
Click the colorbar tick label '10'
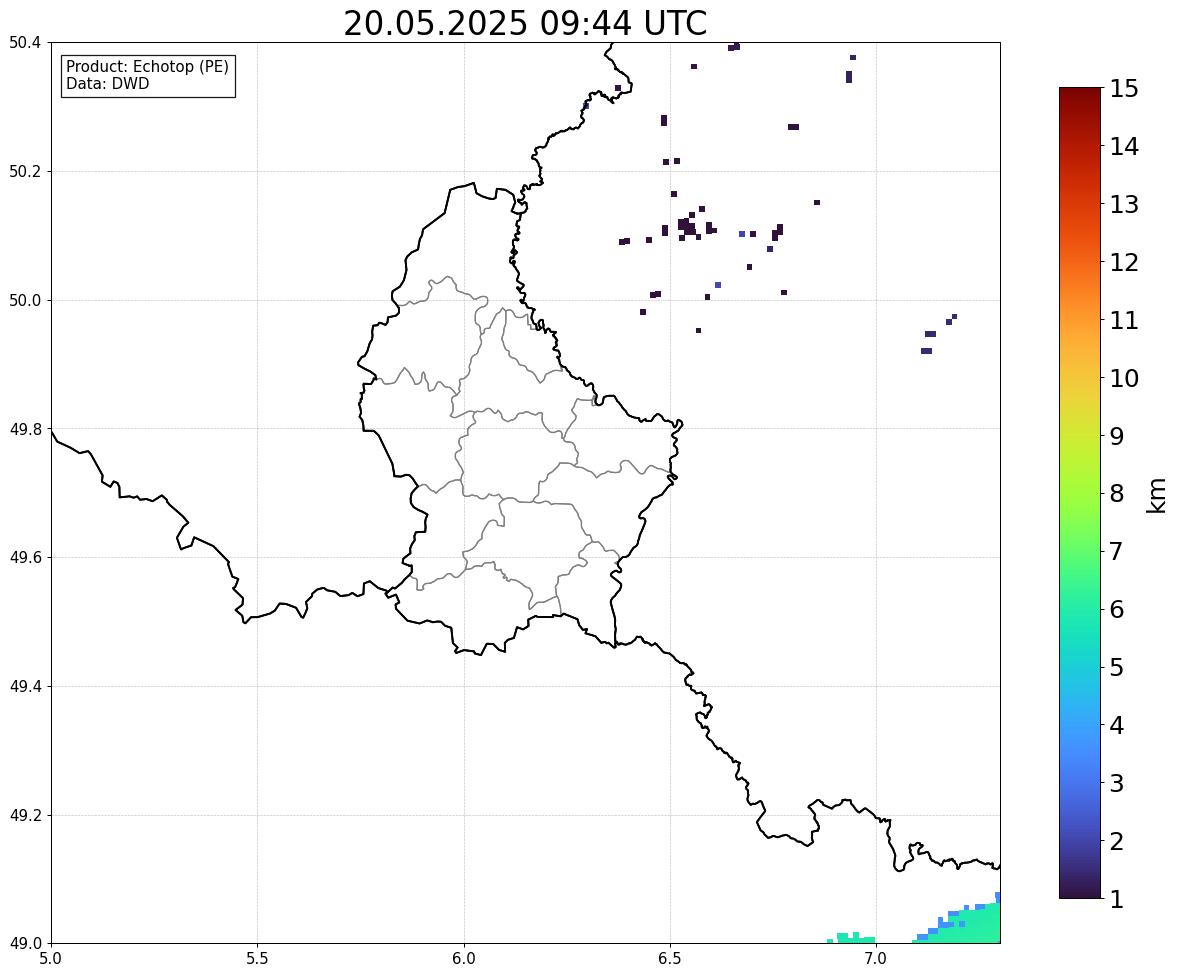click(x=1124, y=378)
